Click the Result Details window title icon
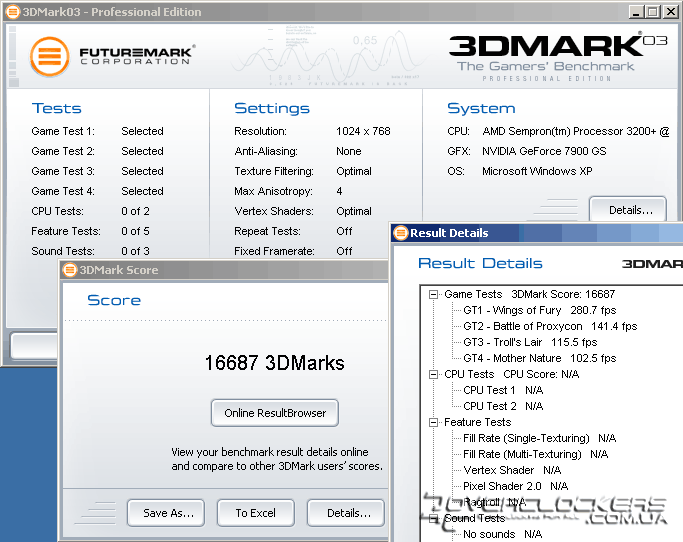The height and width of the screenshot is (542, 683). [400, 233]
